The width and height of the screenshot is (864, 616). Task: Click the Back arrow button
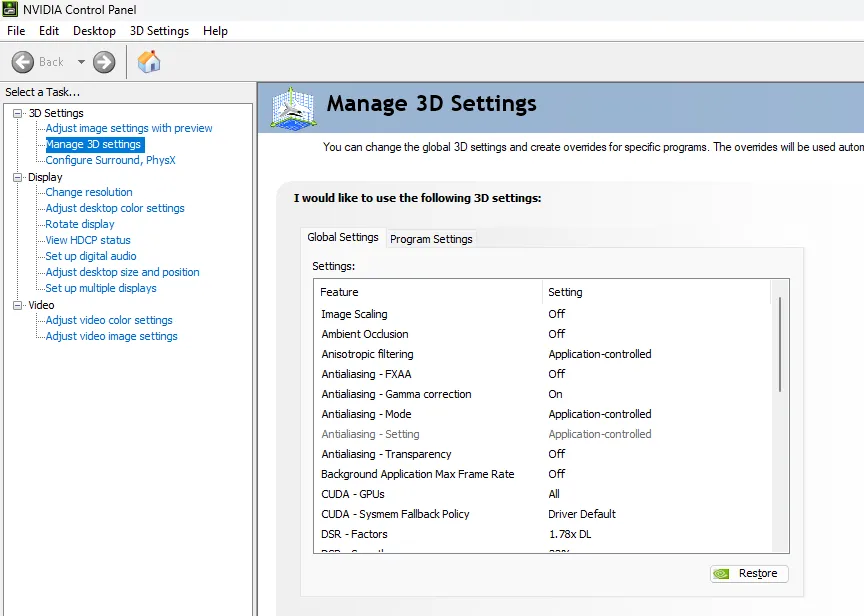(x=23, y=62)
